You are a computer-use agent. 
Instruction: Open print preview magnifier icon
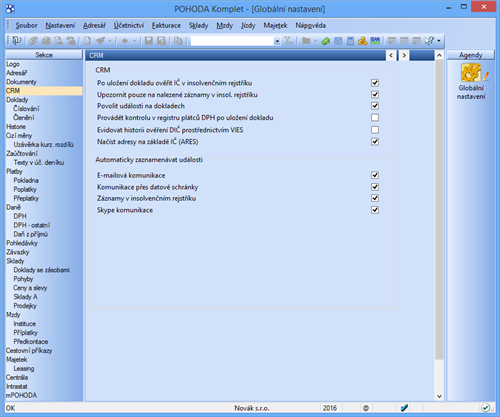(x=59, y=41)
